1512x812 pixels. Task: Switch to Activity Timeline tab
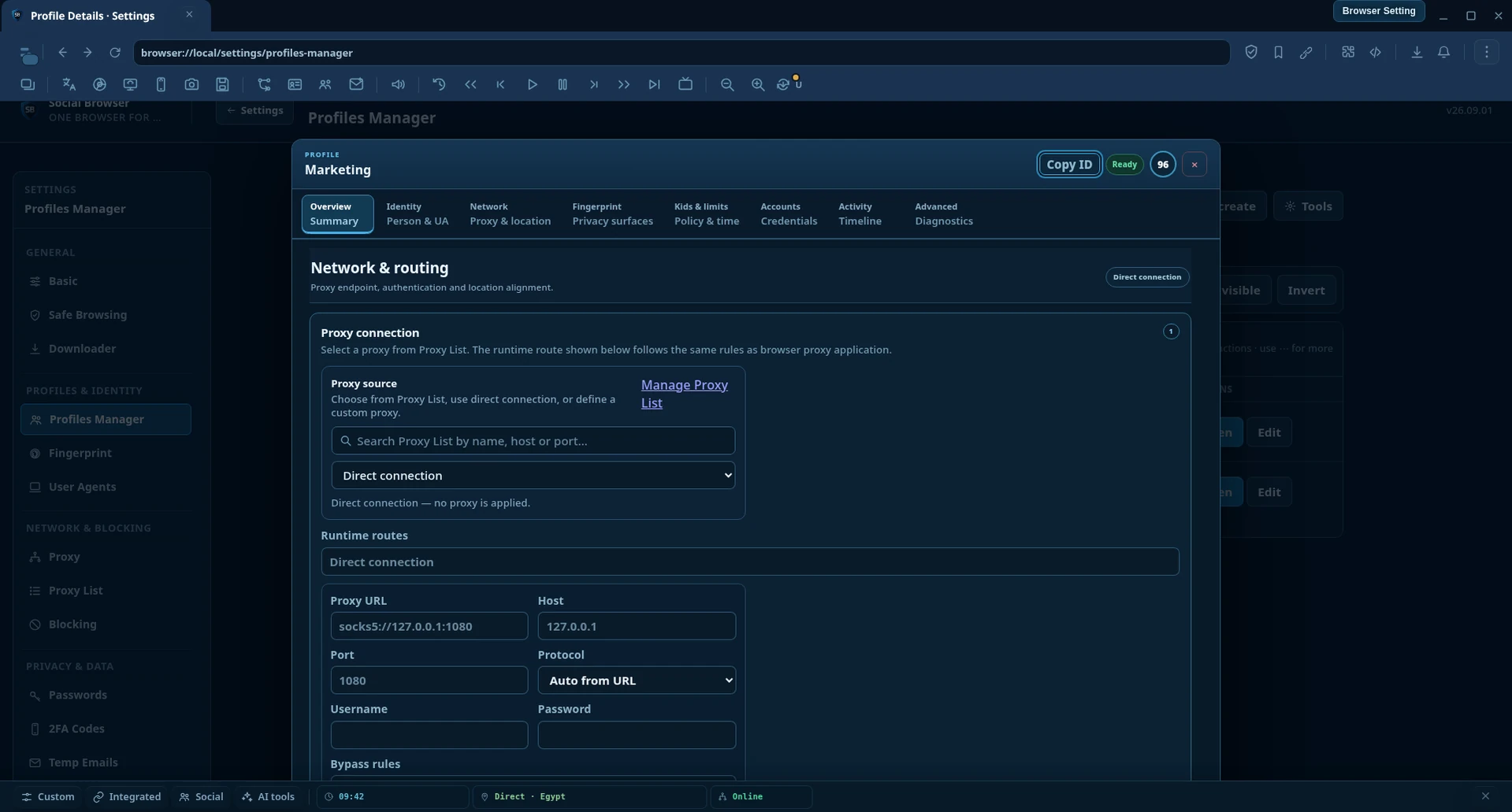(x=860, y=214)
